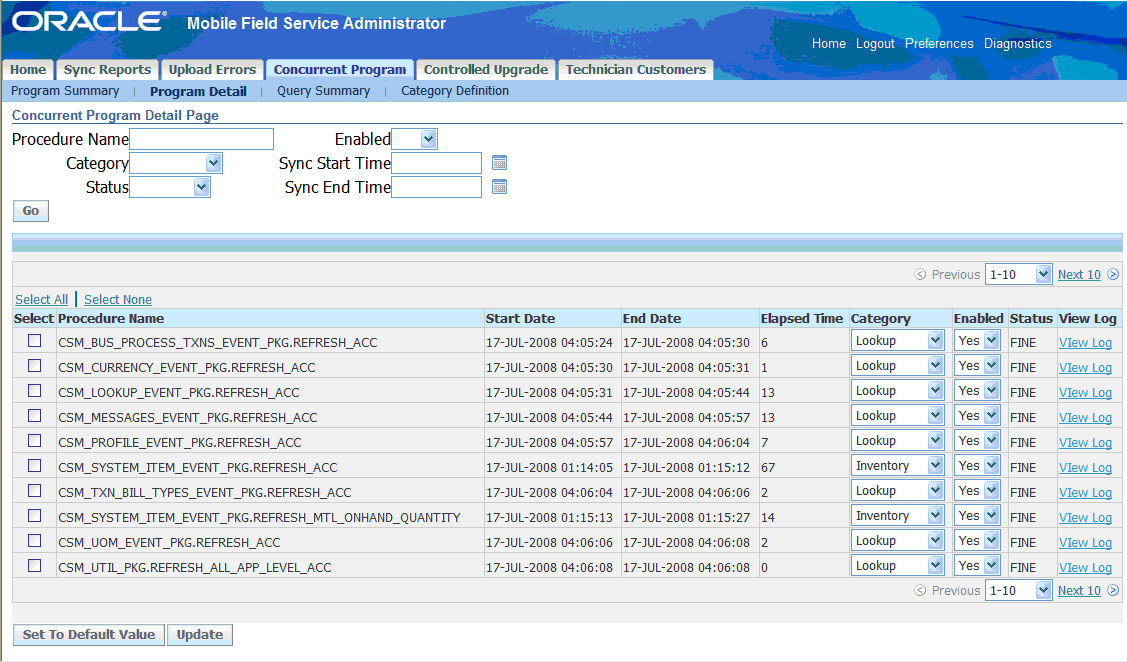Click the bottom Next 10 arrow icon
The height and width of the screenshot is (662, 1127).
point(1113,590)
